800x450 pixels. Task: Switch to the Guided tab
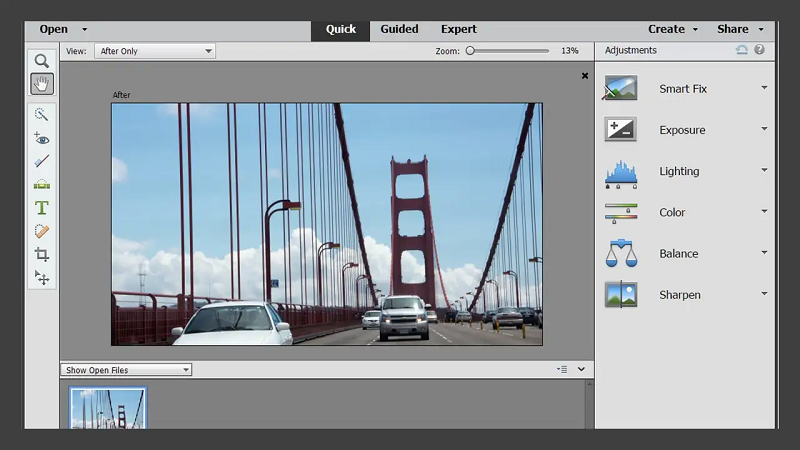coord(399,29)
